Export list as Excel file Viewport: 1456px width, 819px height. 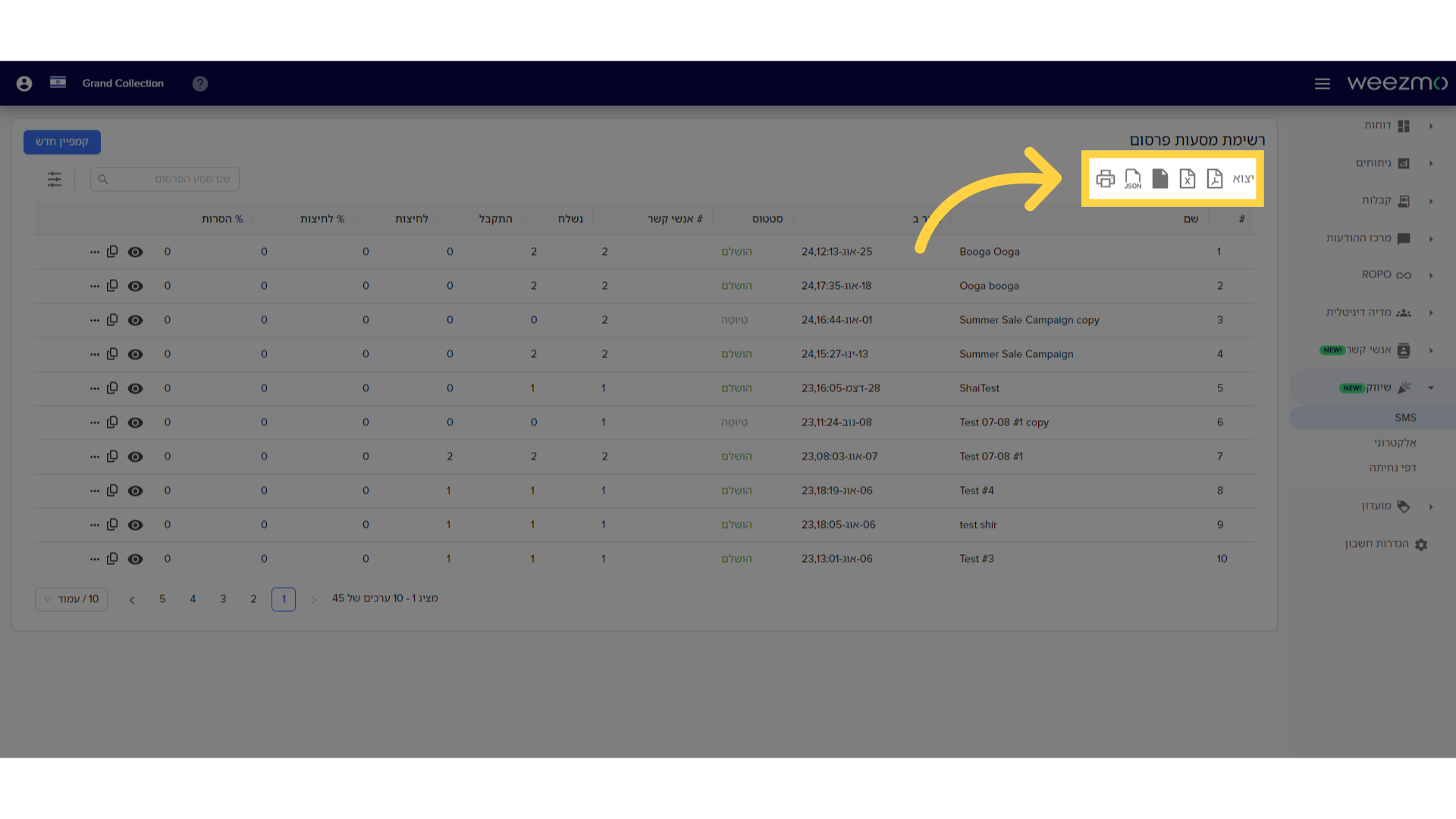pyautogui.click(x=1188, y=179)
